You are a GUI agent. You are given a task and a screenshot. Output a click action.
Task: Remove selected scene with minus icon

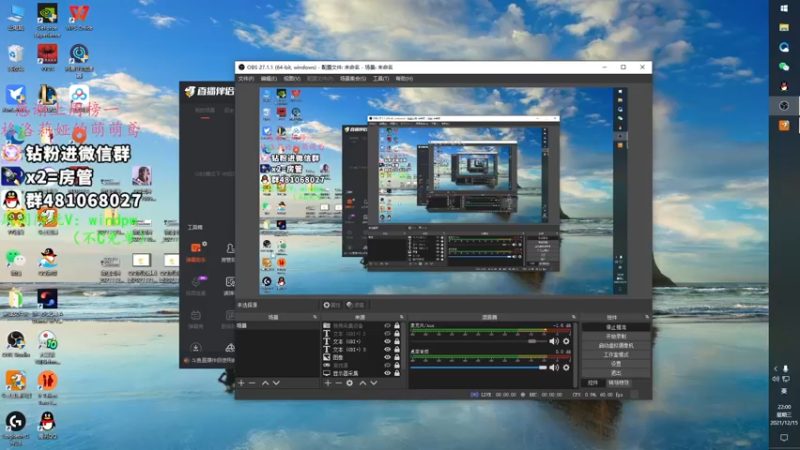[x=252, y=383]
